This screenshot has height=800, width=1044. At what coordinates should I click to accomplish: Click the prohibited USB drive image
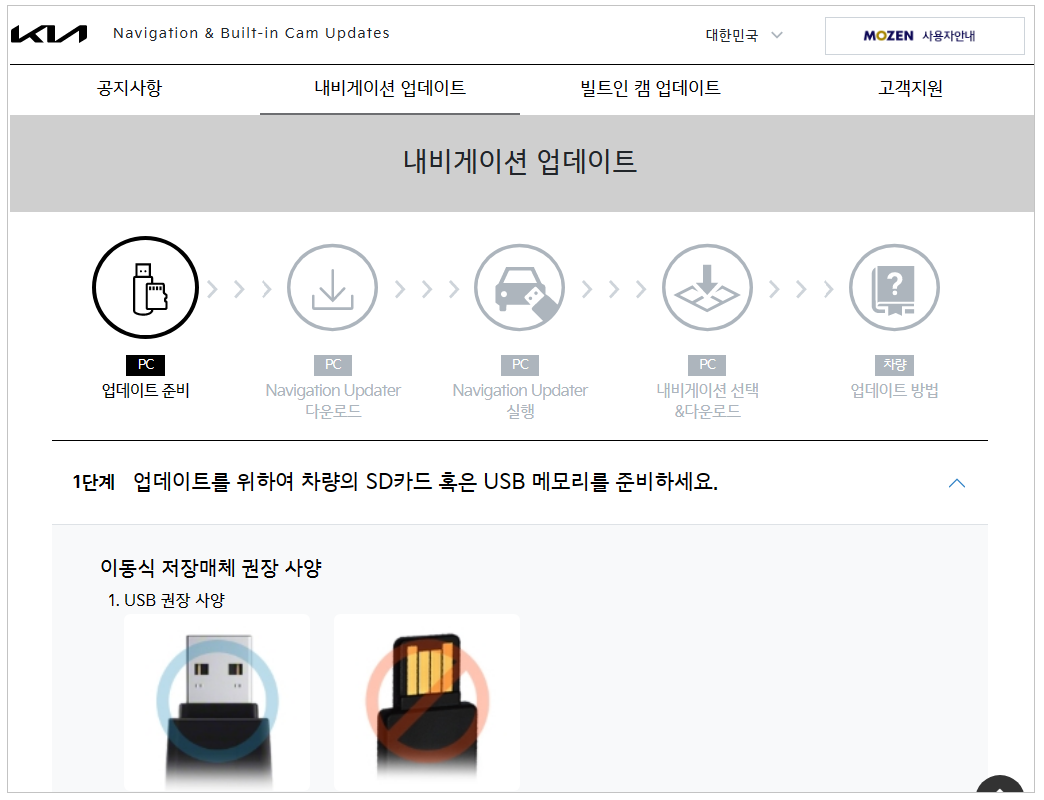427,703
